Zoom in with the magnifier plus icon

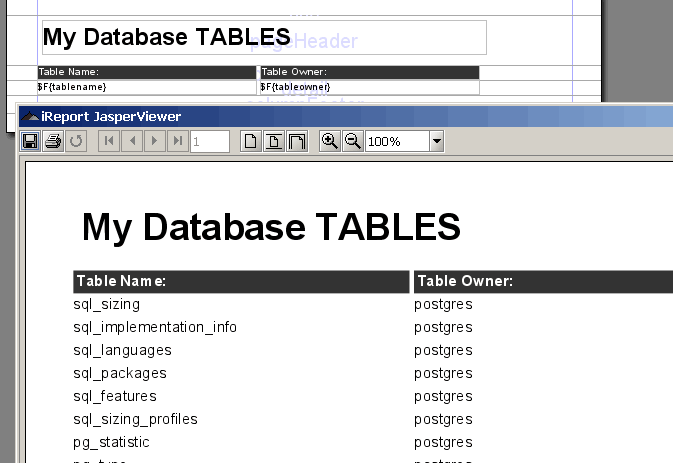click(330, 141)
